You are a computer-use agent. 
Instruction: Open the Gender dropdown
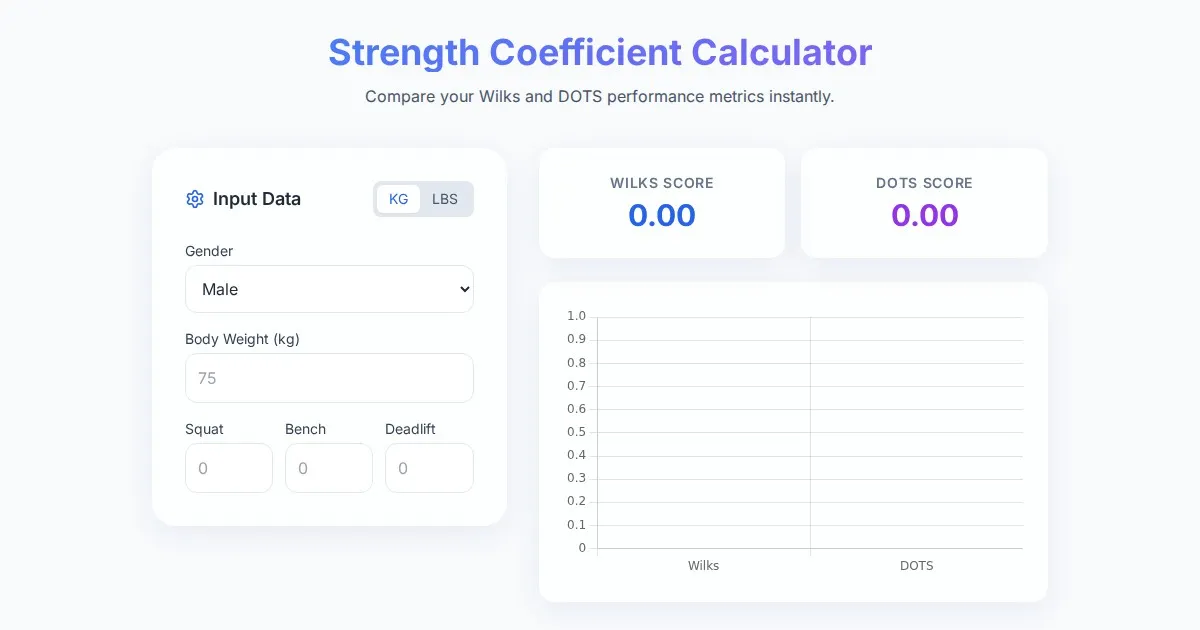coord(329,289)
